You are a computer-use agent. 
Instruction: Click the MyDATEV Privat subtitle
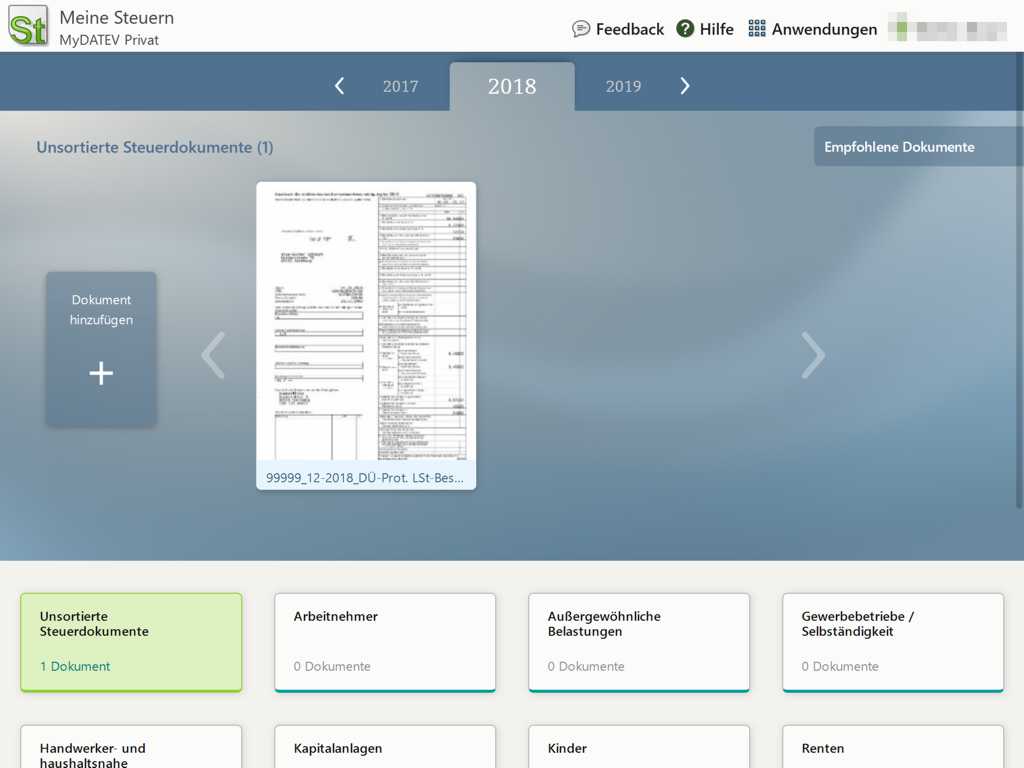109,40
